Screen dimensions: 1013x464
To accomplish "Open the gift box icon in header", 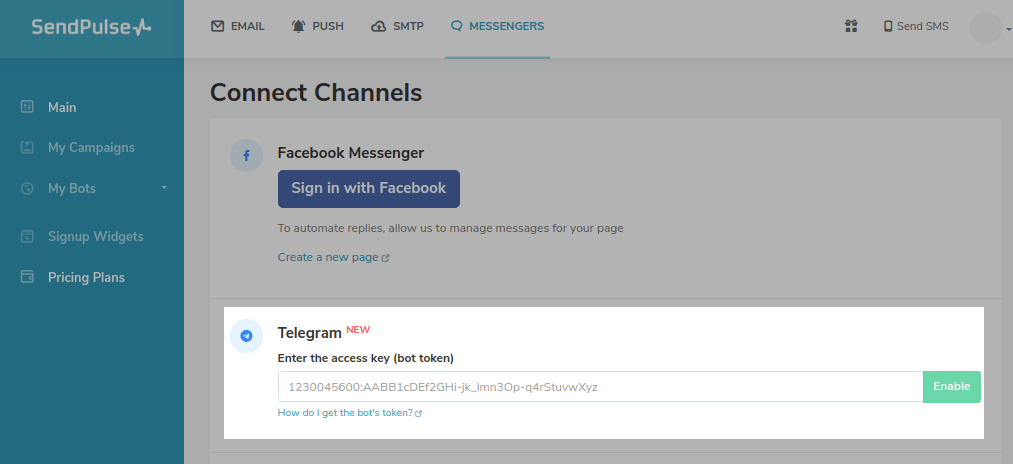I will point(851,26).
